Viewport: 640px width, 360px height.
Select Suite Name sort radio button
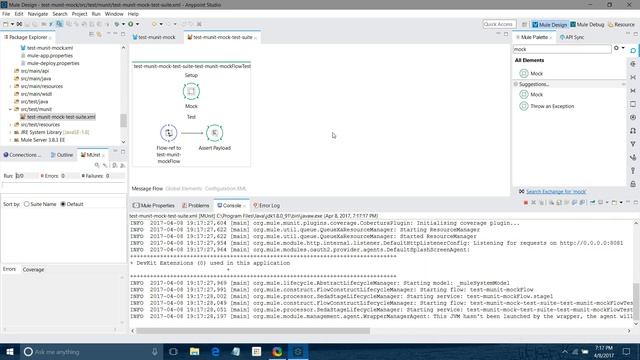pos(27,204)
